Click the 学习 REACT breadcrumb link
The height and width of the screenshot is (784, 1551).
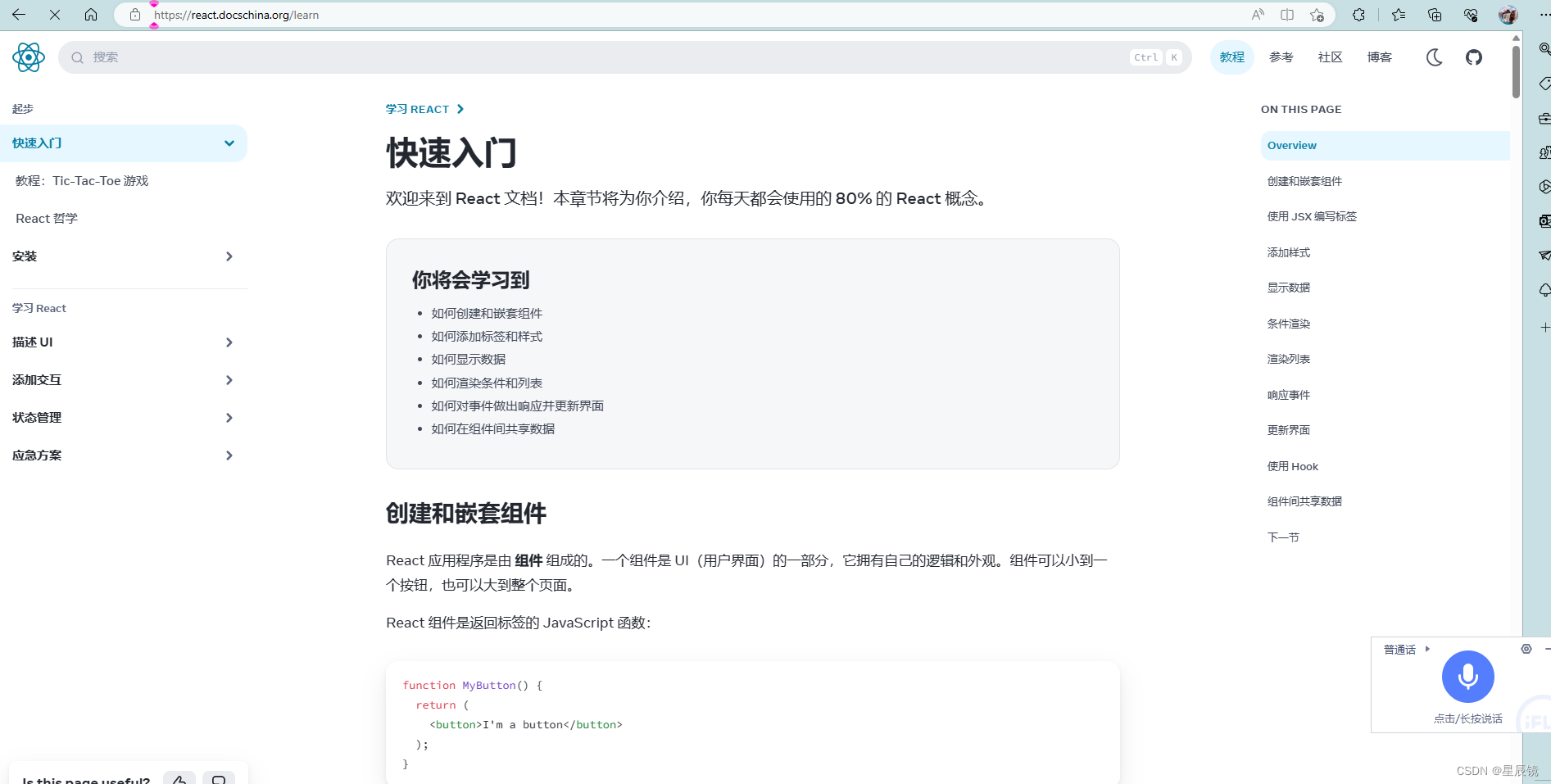tap(418, 109)
